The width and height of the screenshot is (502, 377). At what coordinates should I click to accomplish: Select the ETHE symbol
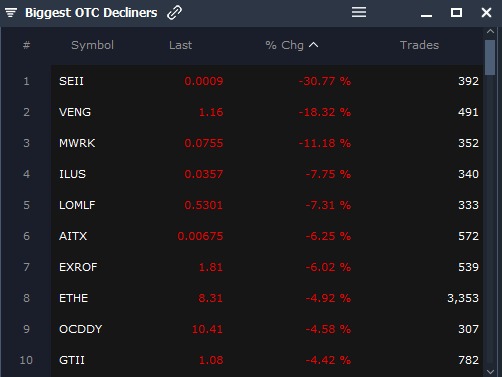point(74,298)
